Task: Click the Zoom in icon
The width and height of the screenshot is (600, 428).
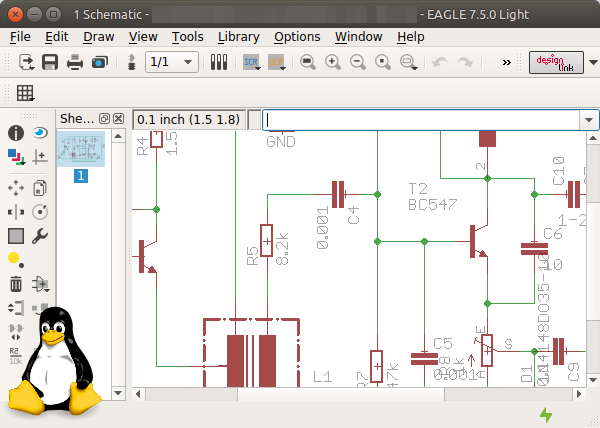Action: tap(333, 62)
